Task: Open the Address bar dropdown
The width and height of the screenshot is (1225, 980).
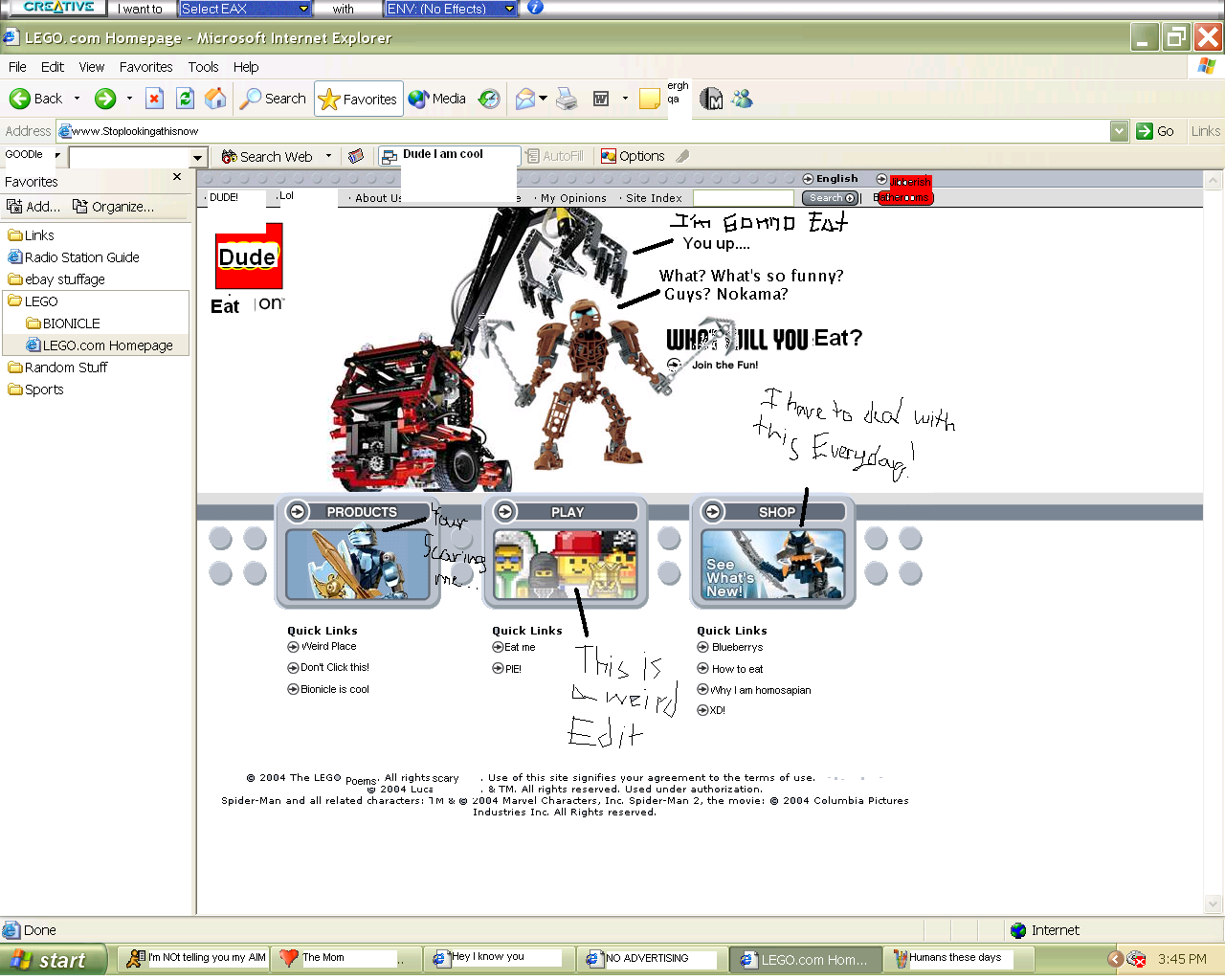Action: point(1120,131)
